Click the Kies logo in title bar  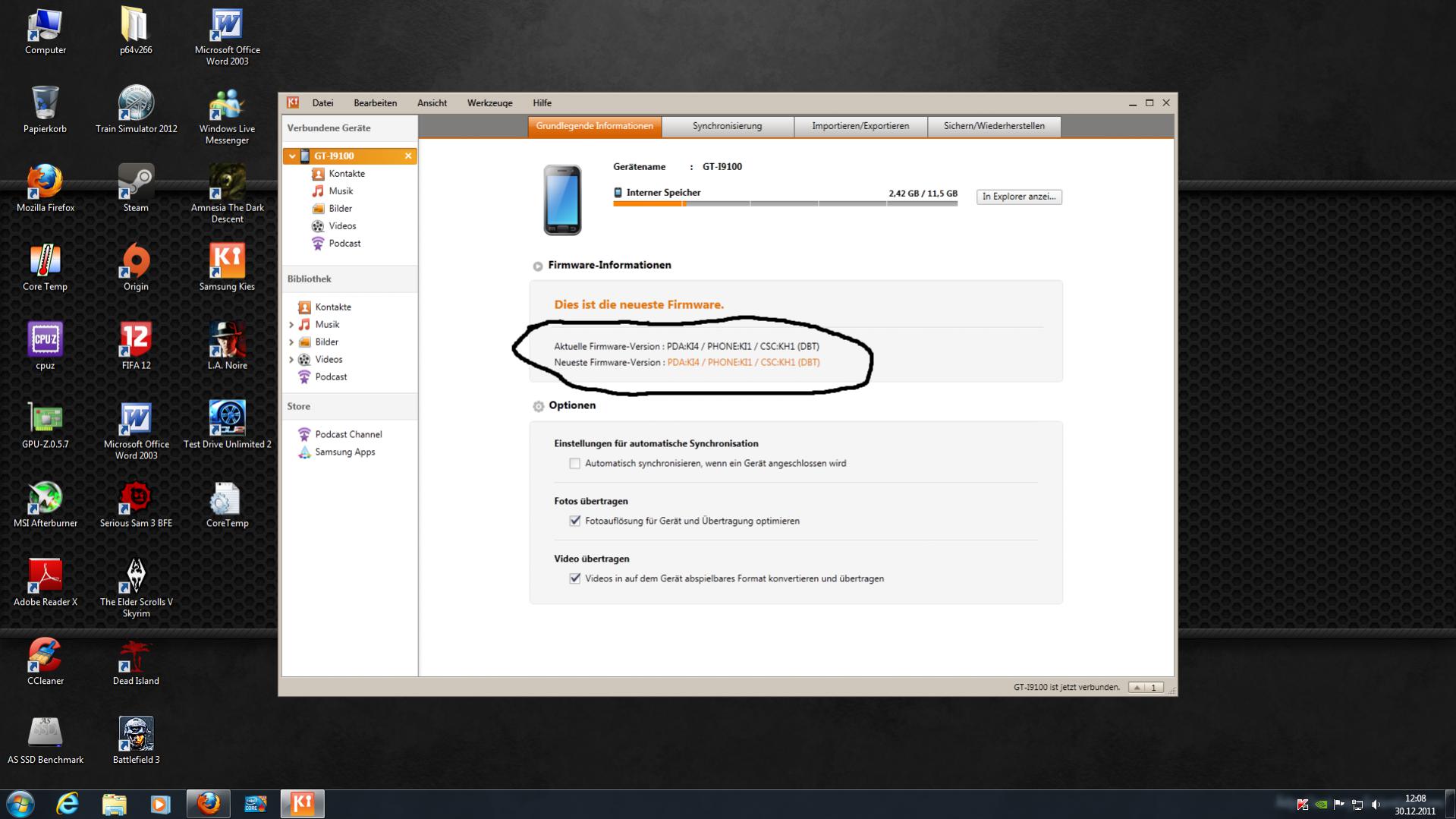293,102
